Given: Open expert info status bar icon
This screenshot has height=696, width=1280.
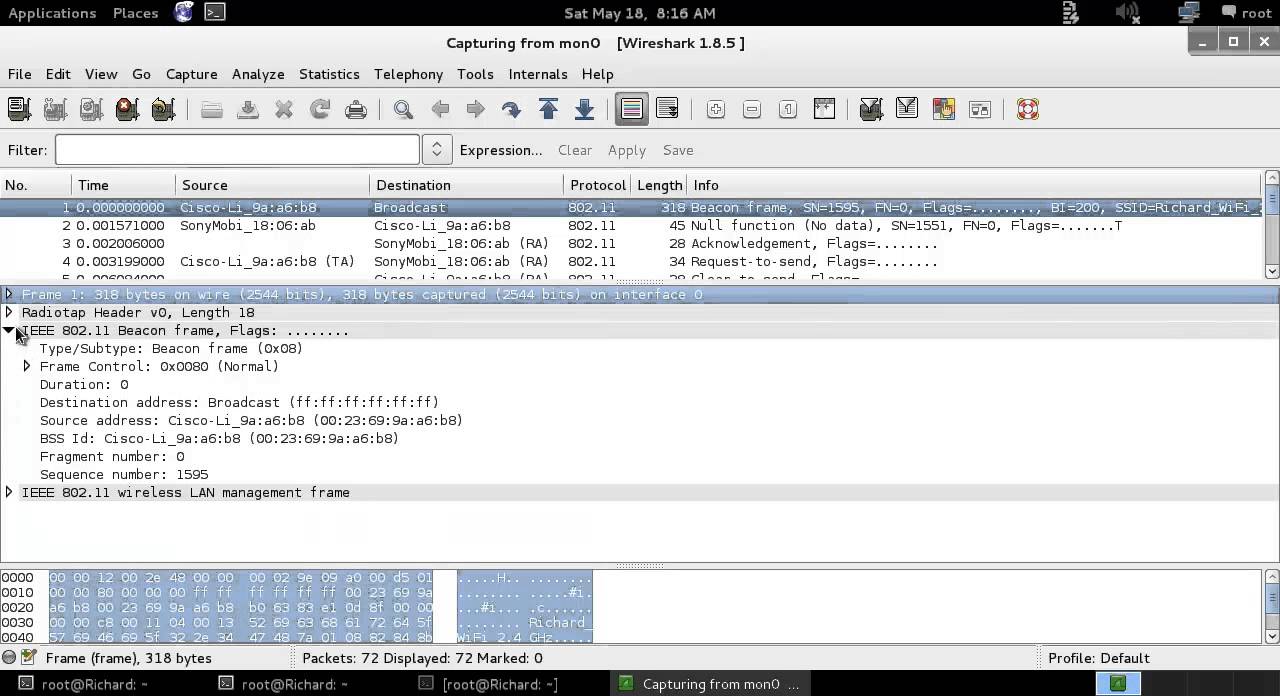Looking at the screenshot, I should click(9, 658).
